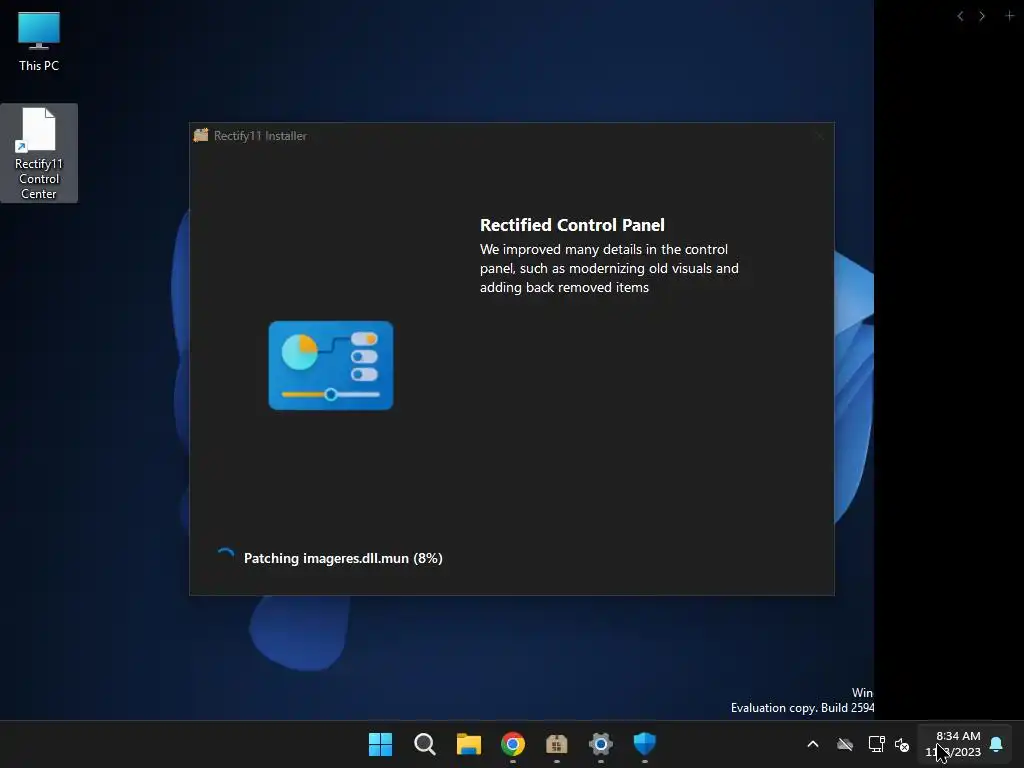Open the This PC desktop icon
This screenshot has width=1024, height=768.
click(39, 40)
